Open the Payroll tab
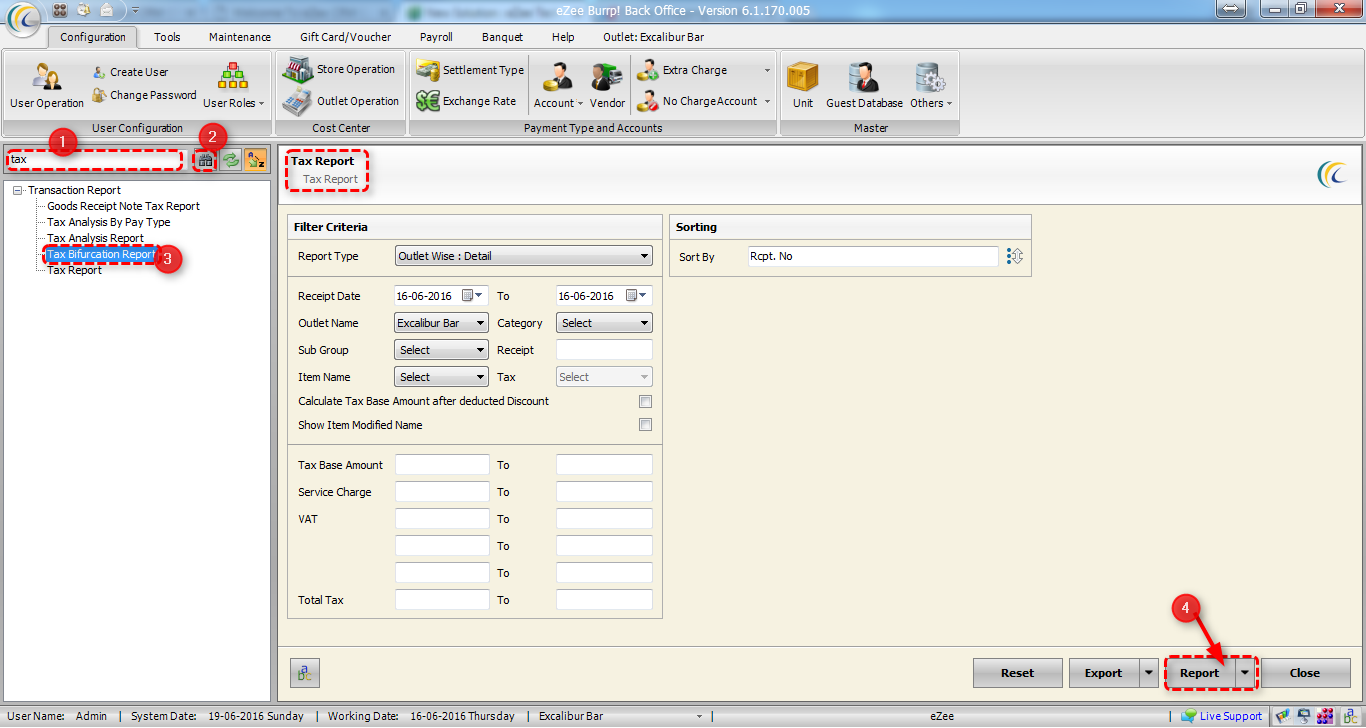 tap(436, 37)
